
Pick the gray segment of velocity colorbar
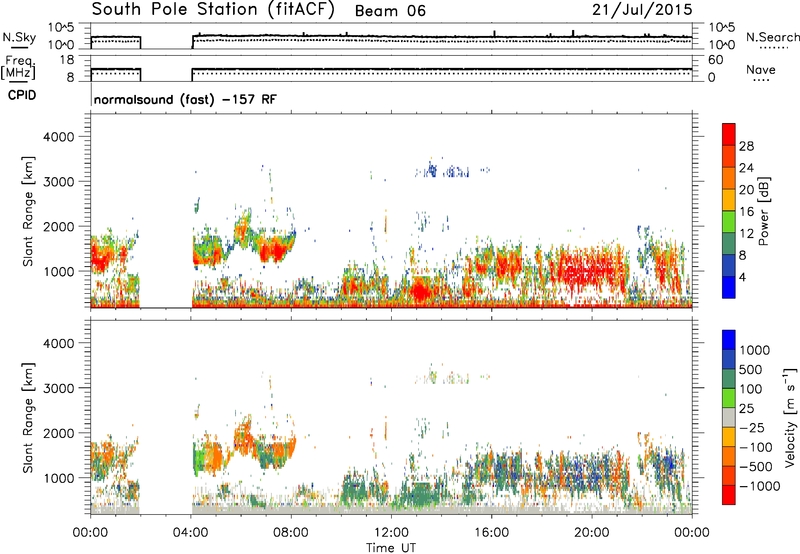point(729,417)
